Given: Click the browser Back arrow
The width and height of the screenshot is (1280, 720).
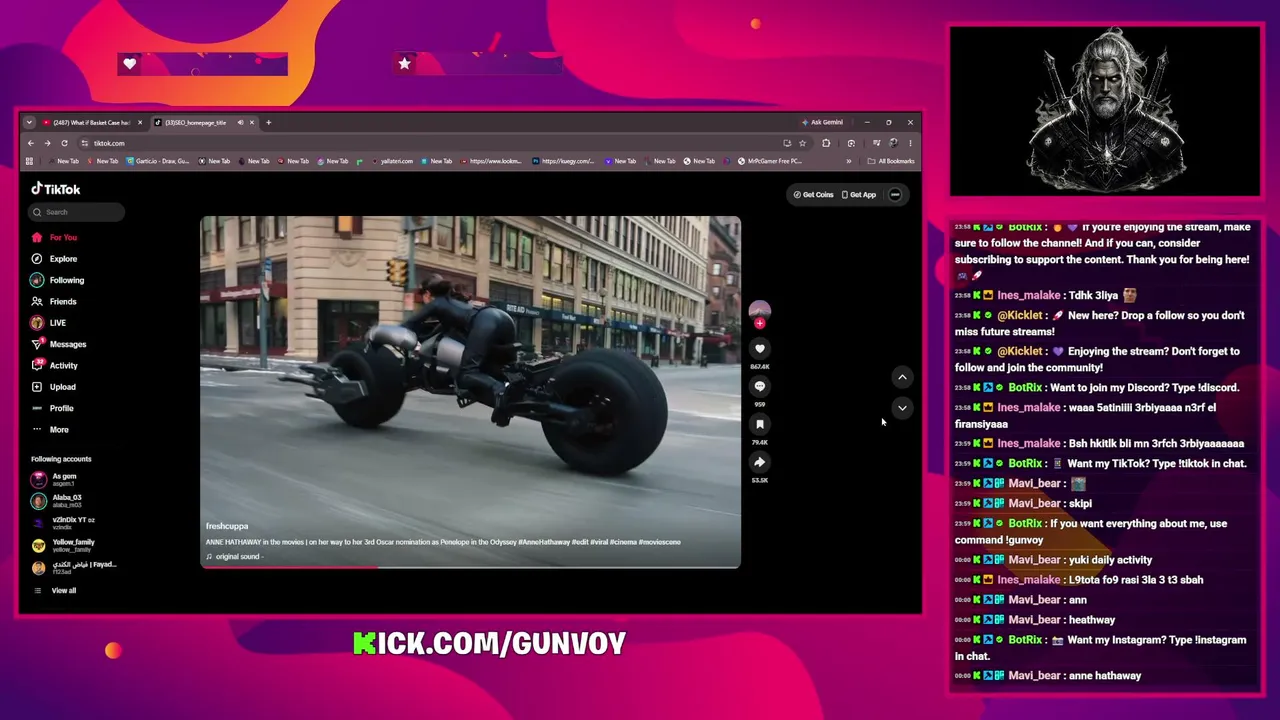Looking at the screenshot, I should point(31,144).
